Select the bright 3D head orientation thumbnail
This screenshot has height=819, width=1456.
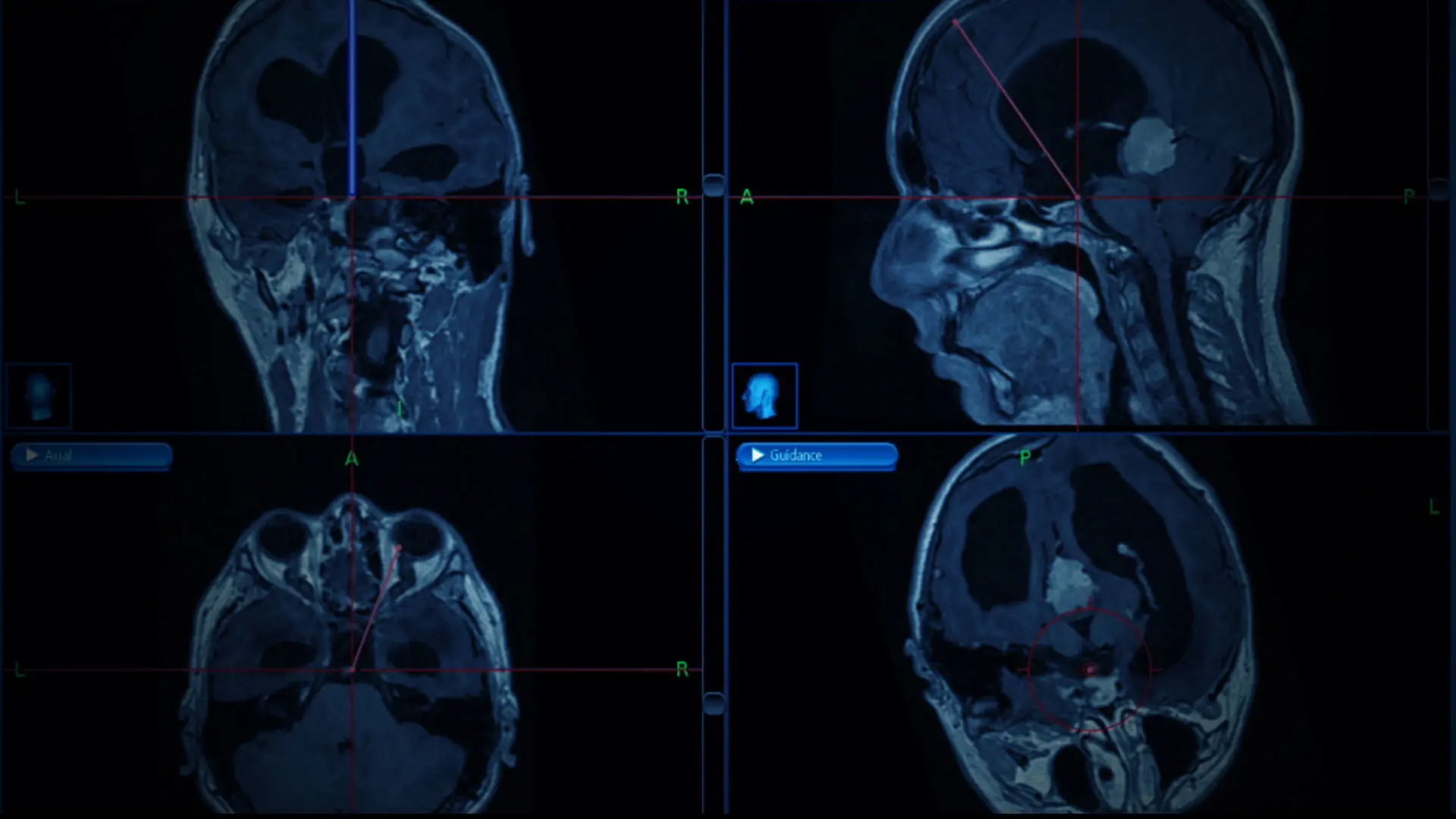coord(764,396)
